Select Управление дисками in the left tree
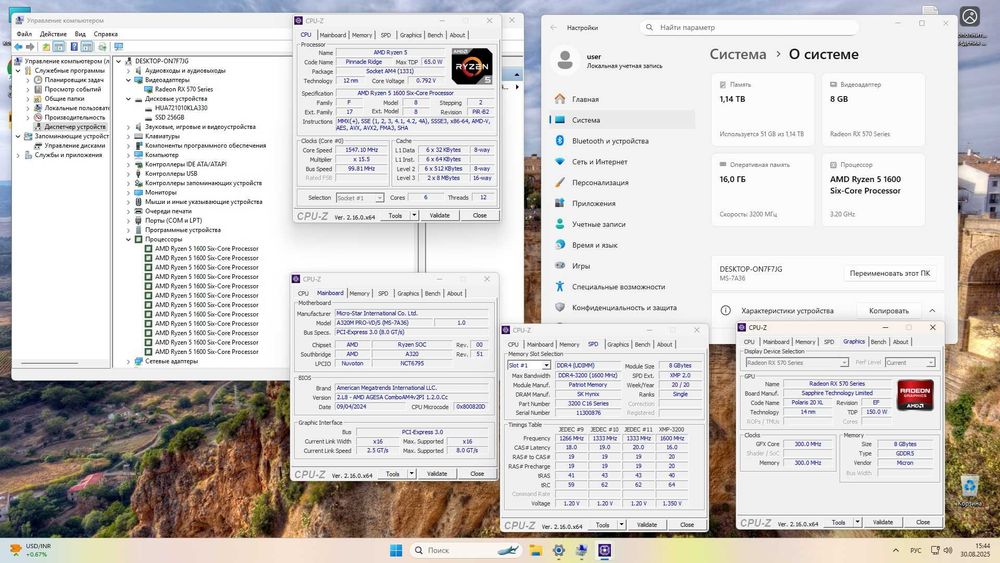 pyautogui.click(x=75, y=145)
